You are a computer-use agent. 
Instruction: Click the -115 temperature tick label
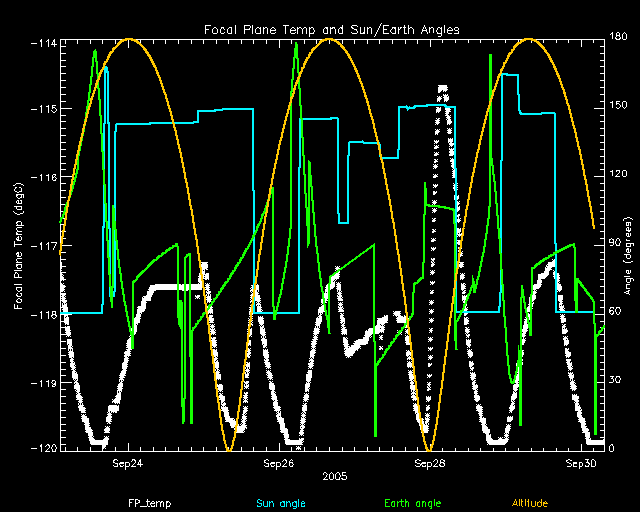(x=43, y=109)
